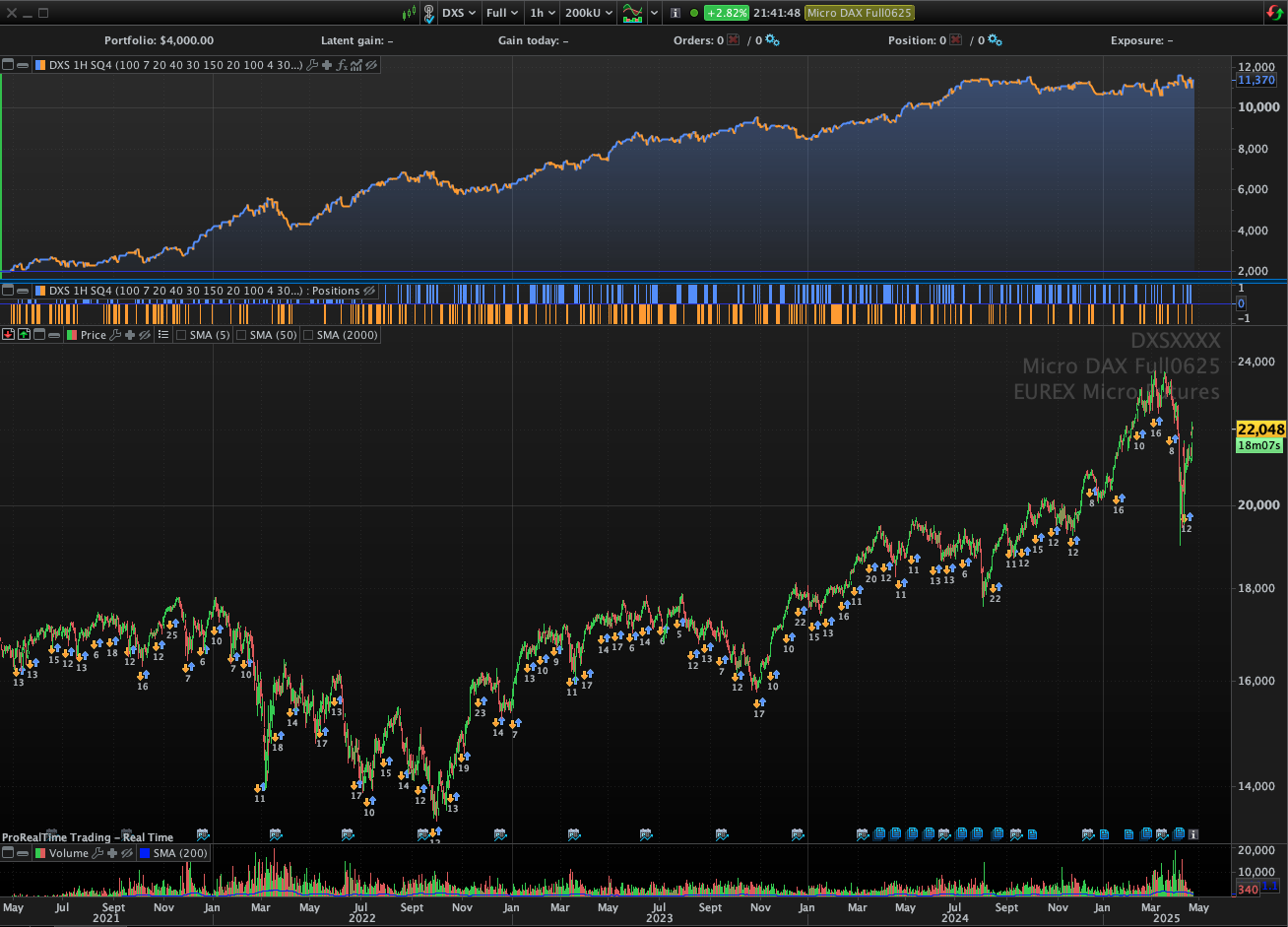Enable the SMA (2000) checkbox
Screen dimensions: 1288x927
[308, 335]
